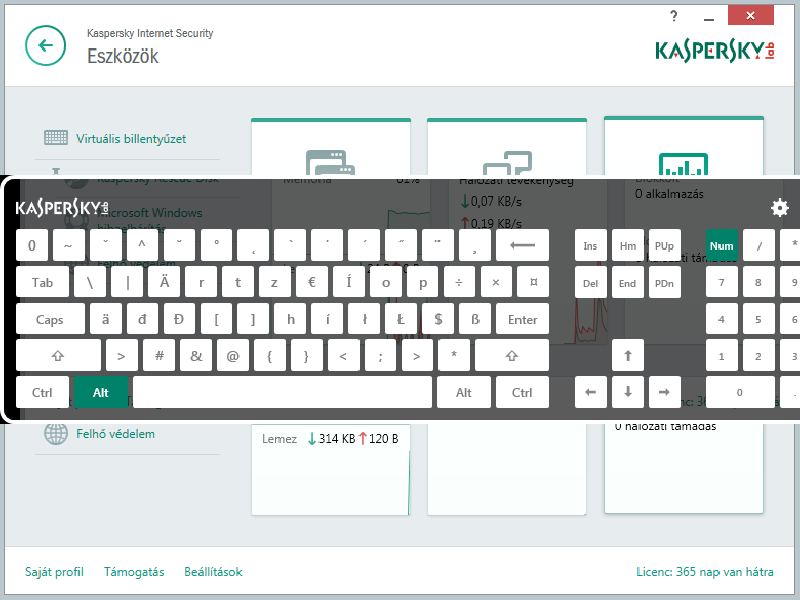This screenshot has height=600, width=800.
Task: Toggle the right Alt key
Action: coord(464,392)
